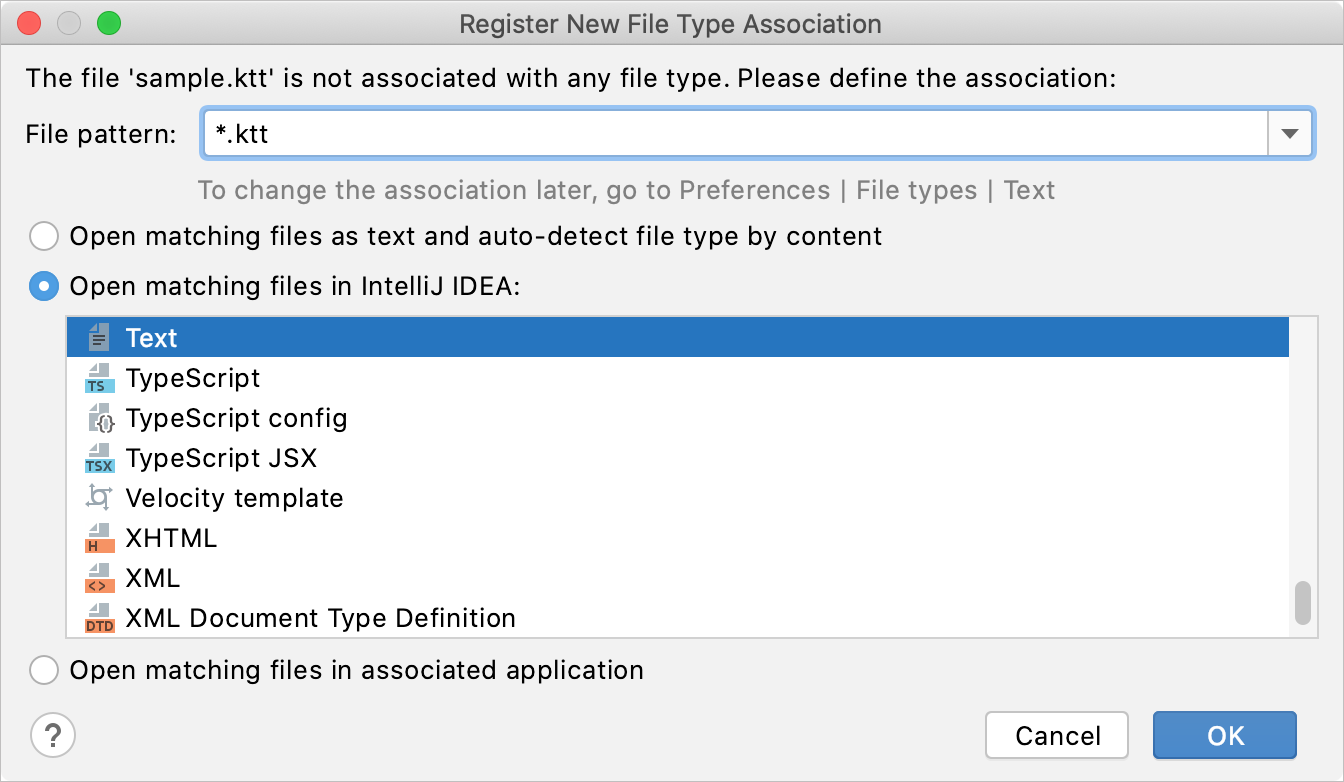
Task: Open the Help question mark button
Action: tap(53, 736)
